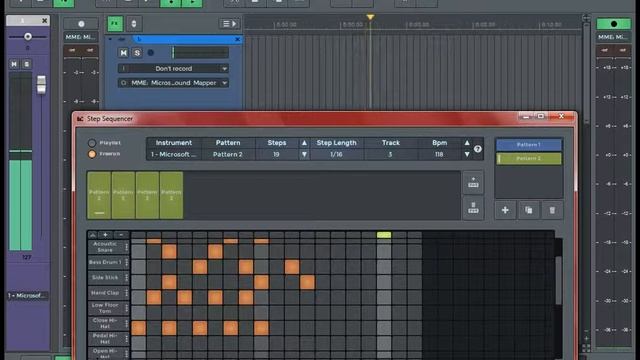Lower Bpm with the down arrow
Screen dimensions: 640x360
[467, 154]
